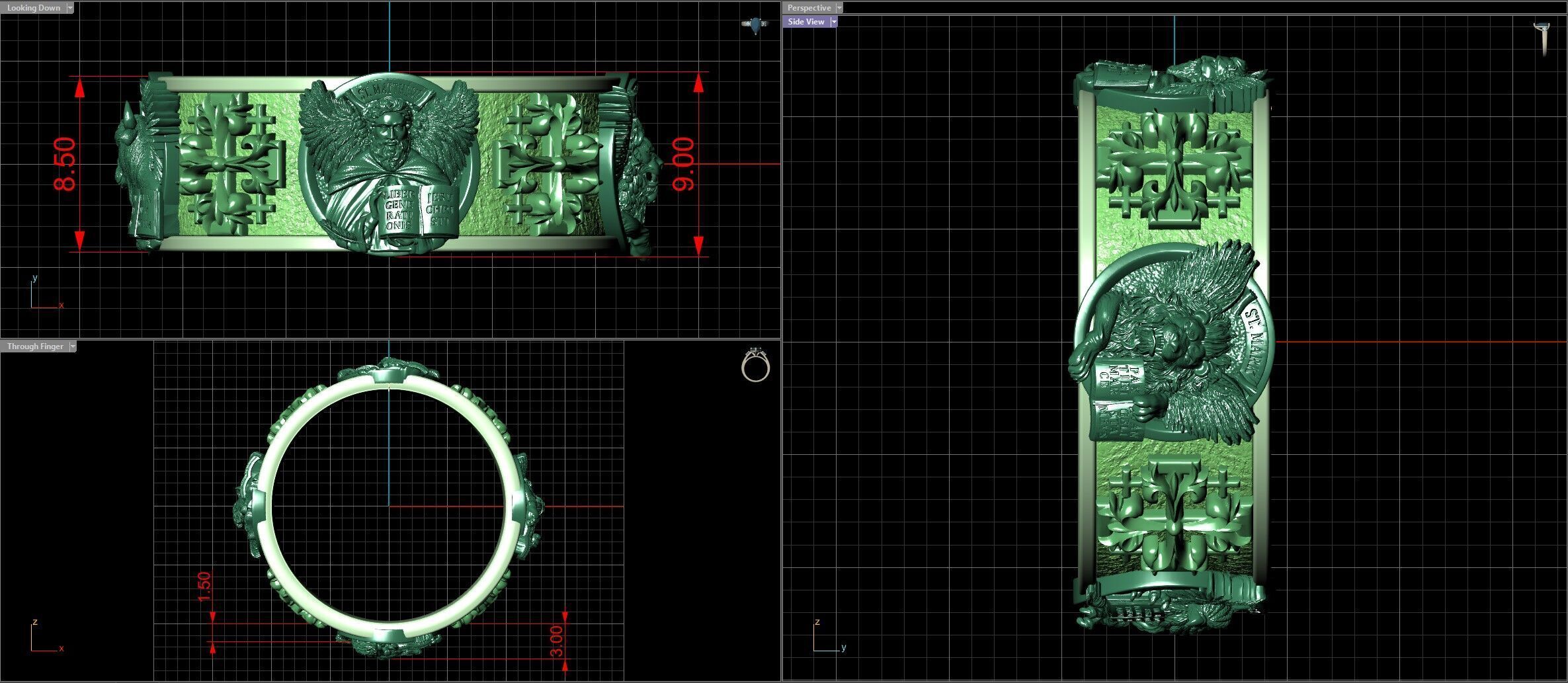
Task: Click the ring view icon in Through Finger viewport
Action: [755, 364]
